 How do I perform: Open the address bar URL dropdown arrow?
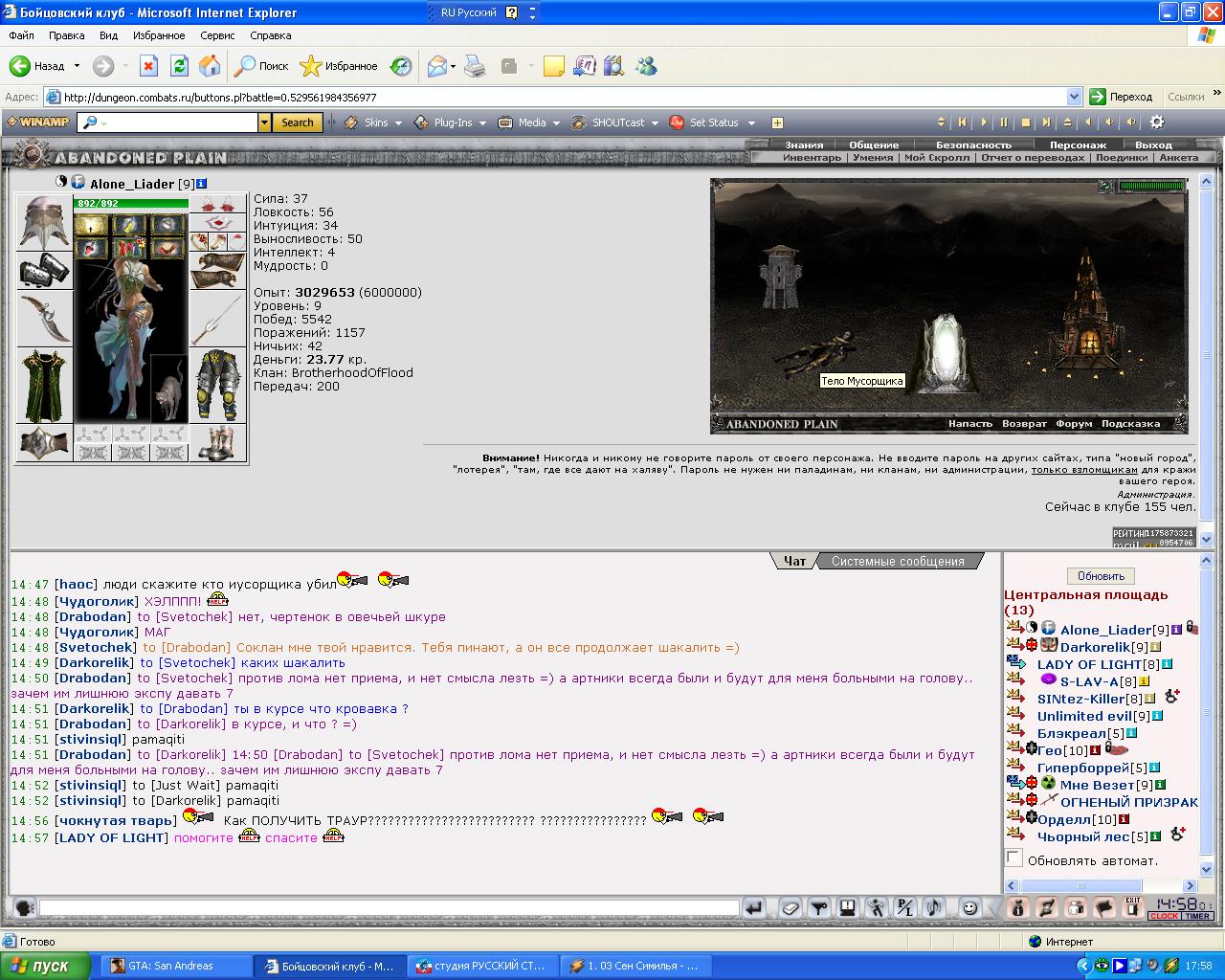1074,97
